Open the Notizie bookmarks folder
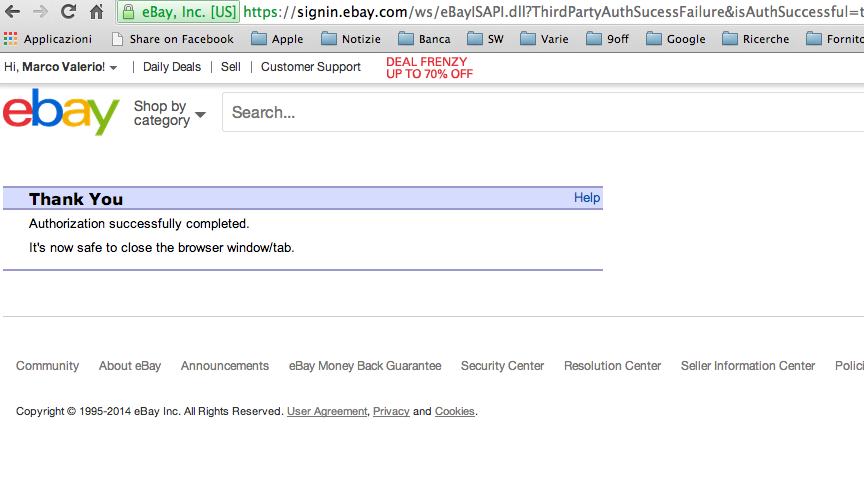 [x=351, y=39]
